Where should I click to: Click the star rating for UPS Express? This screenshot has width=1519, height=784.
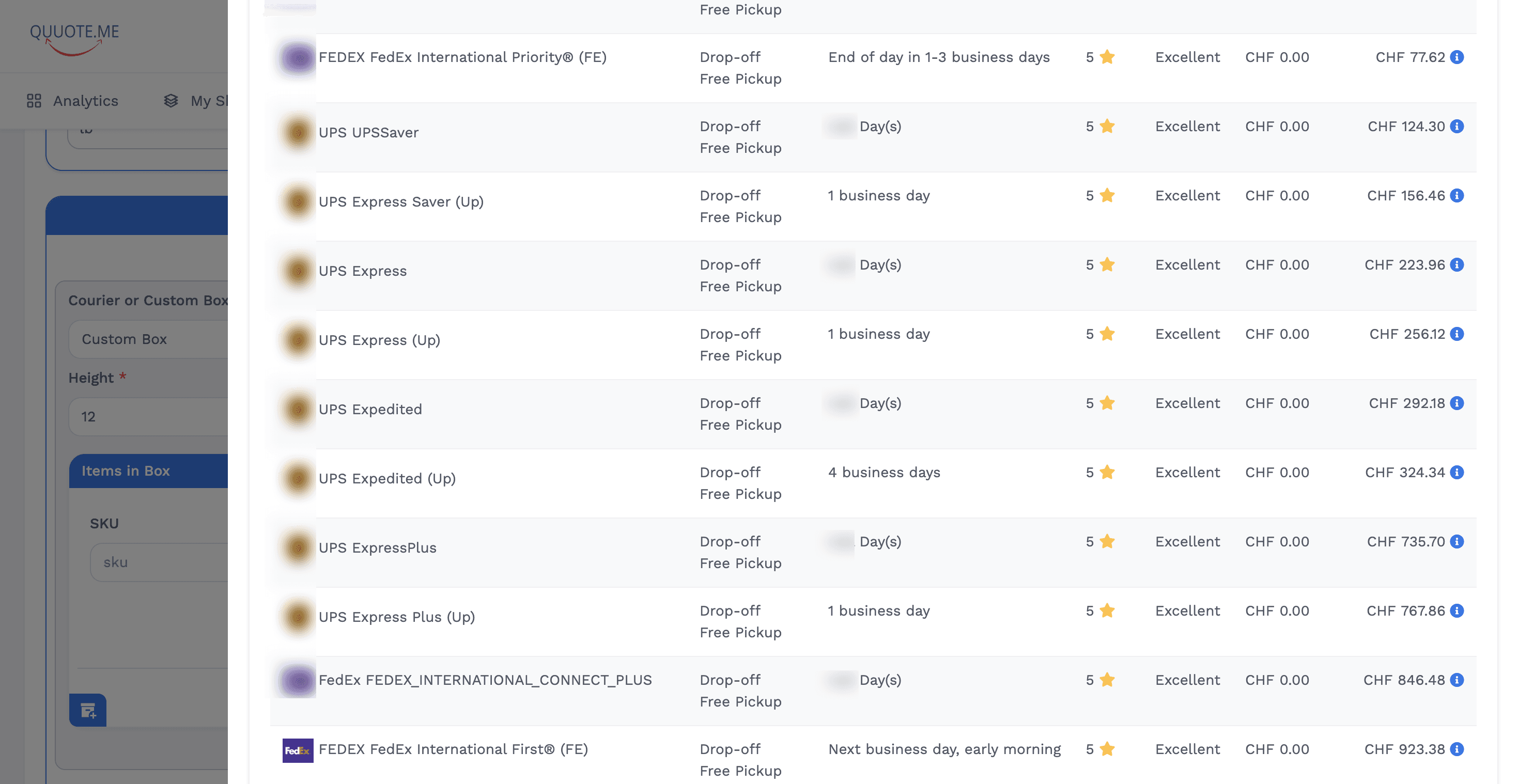click(x=1107, y=265)
